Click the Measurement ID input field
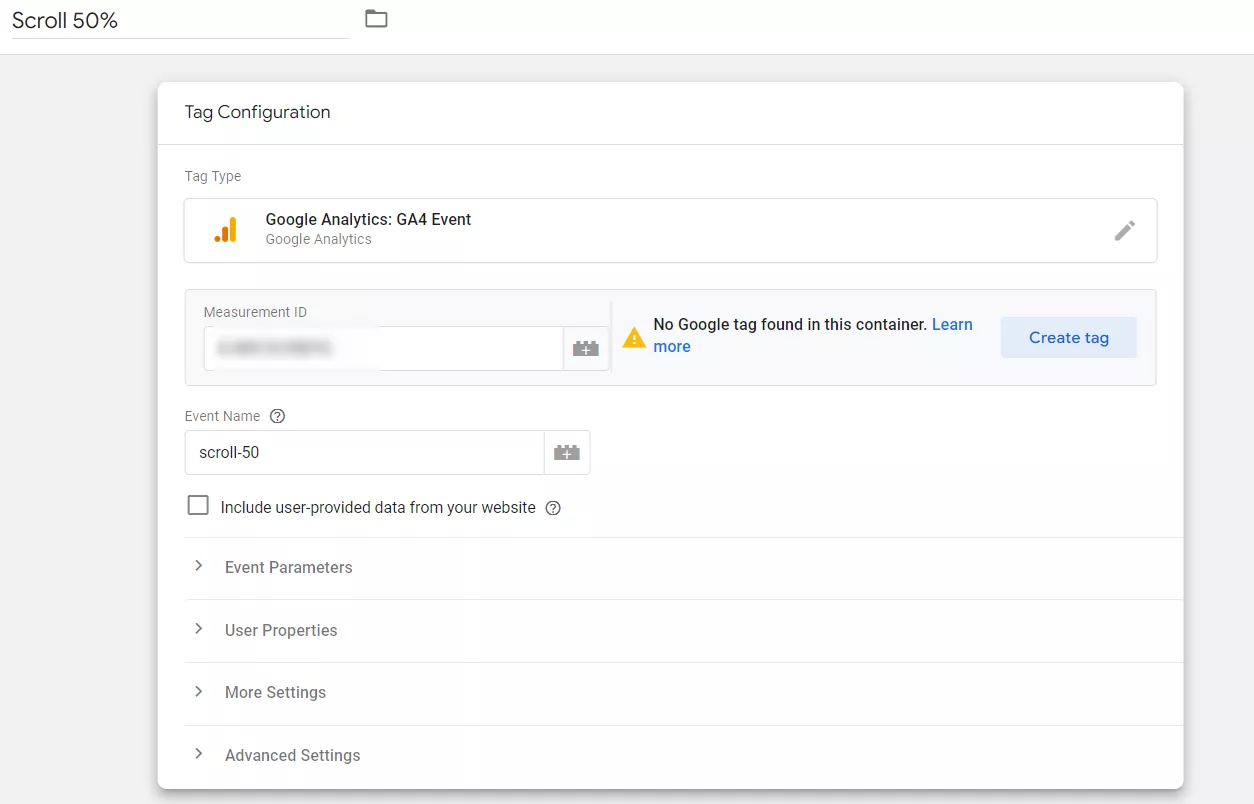Screen dimensions: 1254x804 click(384, 349)
